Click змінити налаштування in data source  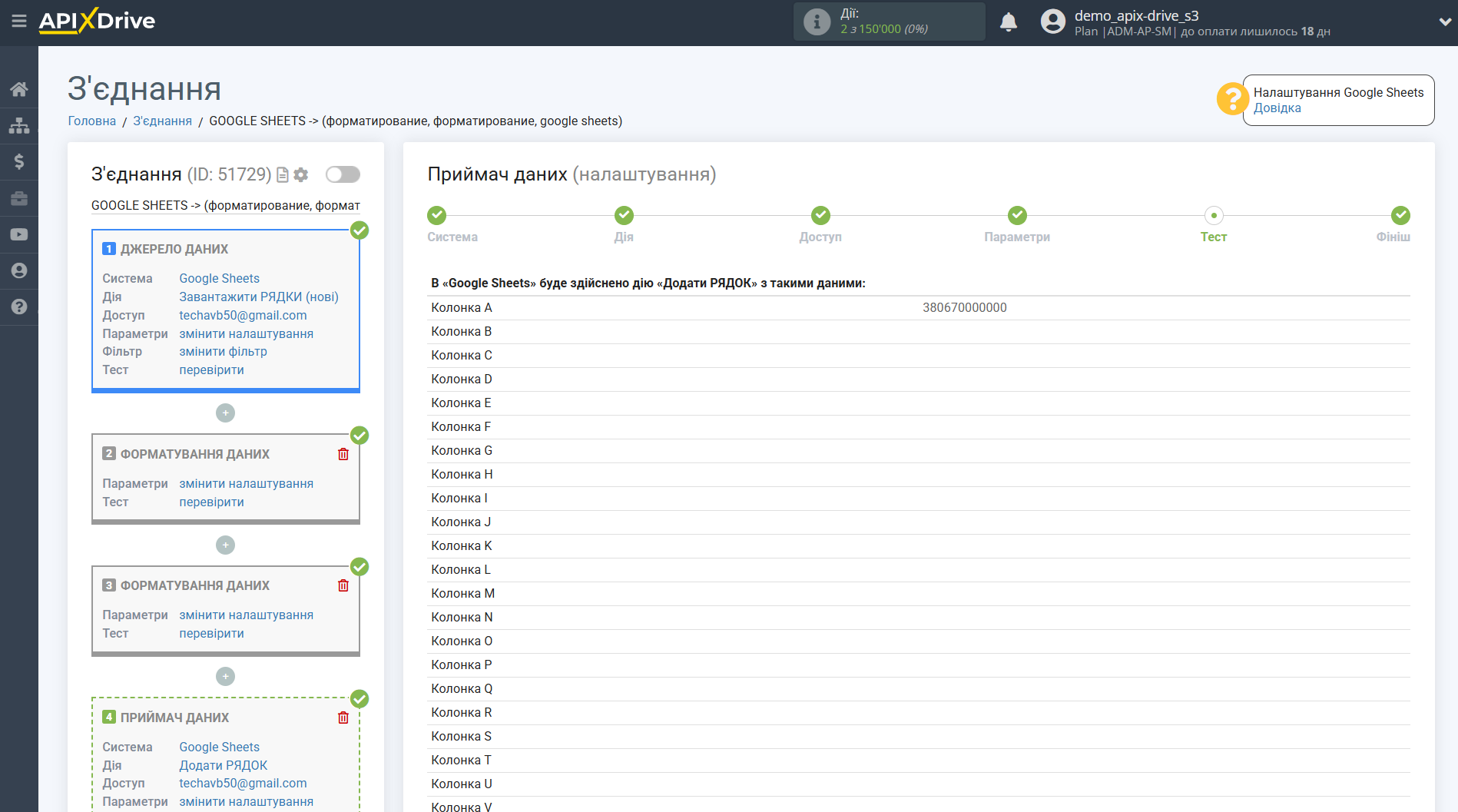click(247, 333)
